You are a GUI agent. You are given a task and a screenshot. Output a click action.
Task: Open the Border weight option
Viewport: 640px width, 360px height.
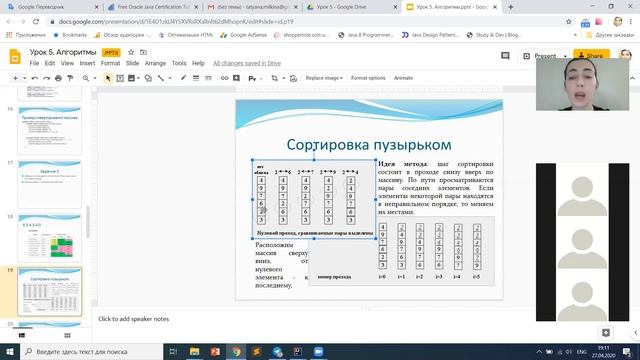click(196, 78)
